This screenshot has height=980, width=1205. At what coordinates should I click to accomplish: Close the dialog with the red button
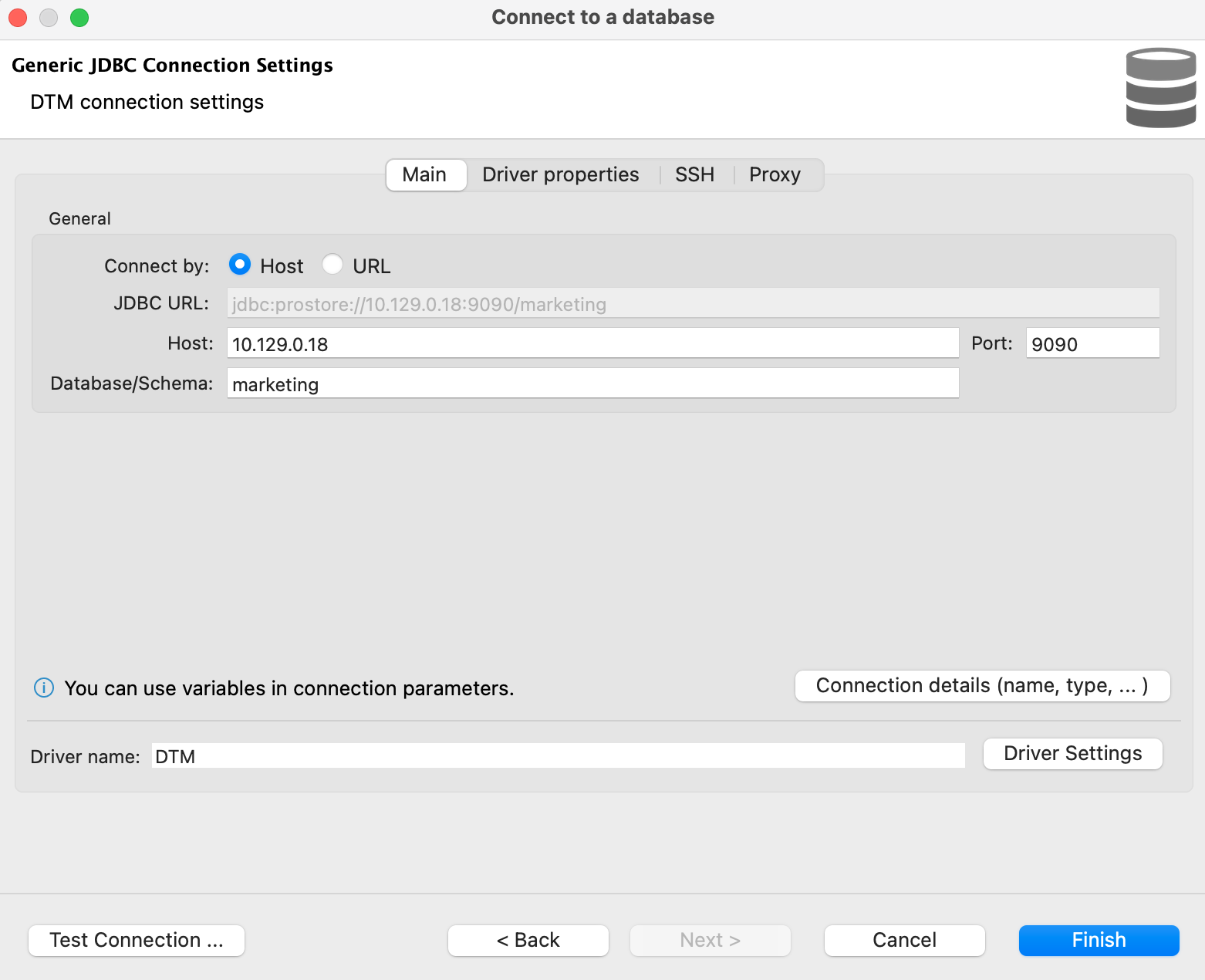pyautogui.click(x=18, y=17)
